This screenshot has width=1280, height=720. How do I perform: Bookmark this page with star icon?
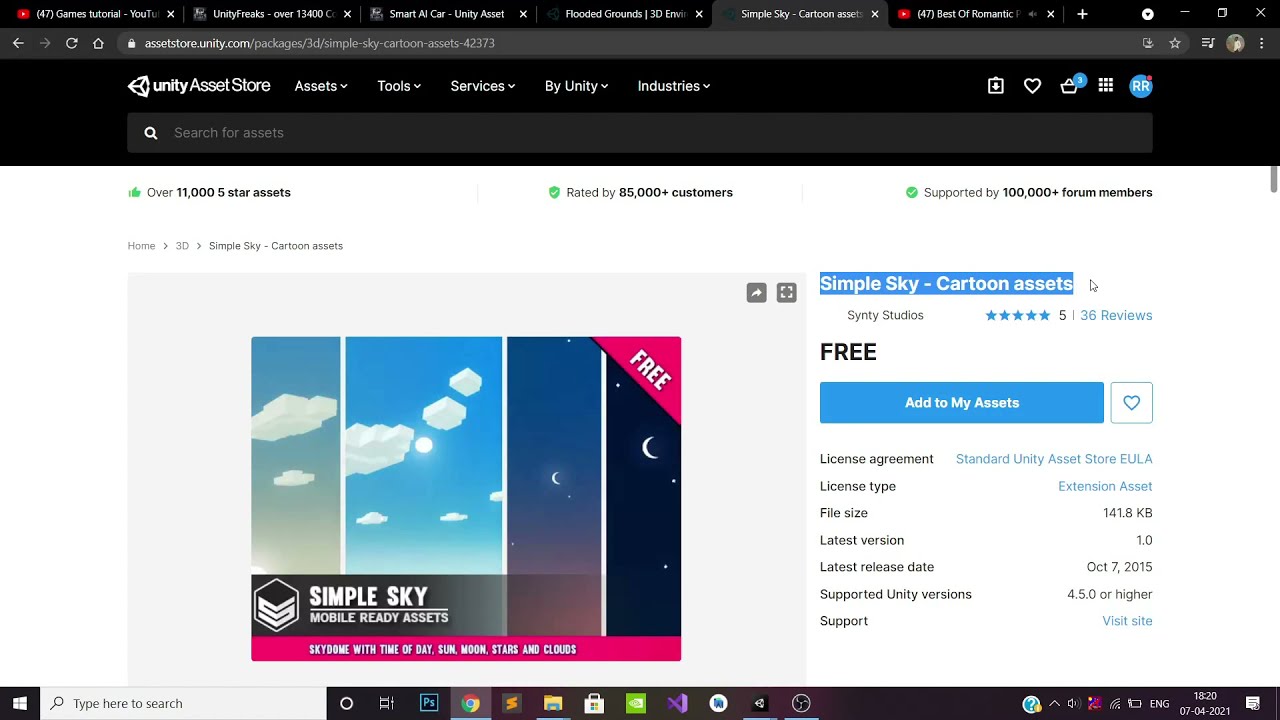pyautogui.click(x=1175, y=43)
